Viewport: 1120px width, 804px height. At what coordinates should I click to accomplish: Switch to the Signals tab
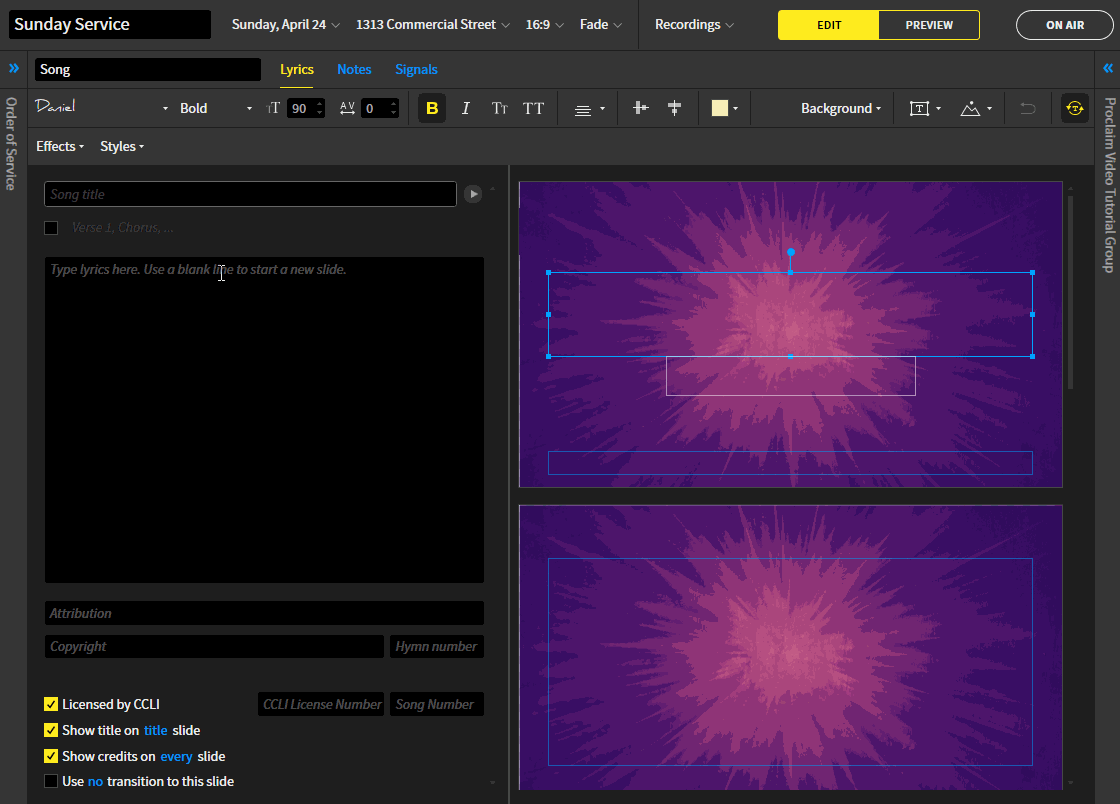(416, 69)
